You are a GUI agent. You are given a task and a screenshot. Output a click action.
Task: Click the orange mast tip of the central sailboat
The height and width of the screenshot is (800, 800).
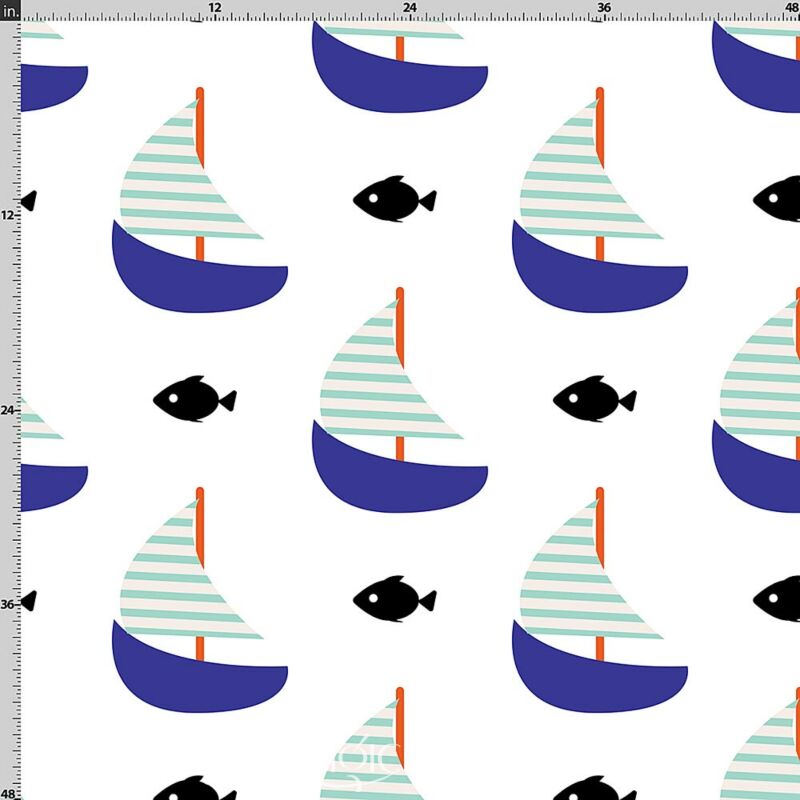click(400, 292)
